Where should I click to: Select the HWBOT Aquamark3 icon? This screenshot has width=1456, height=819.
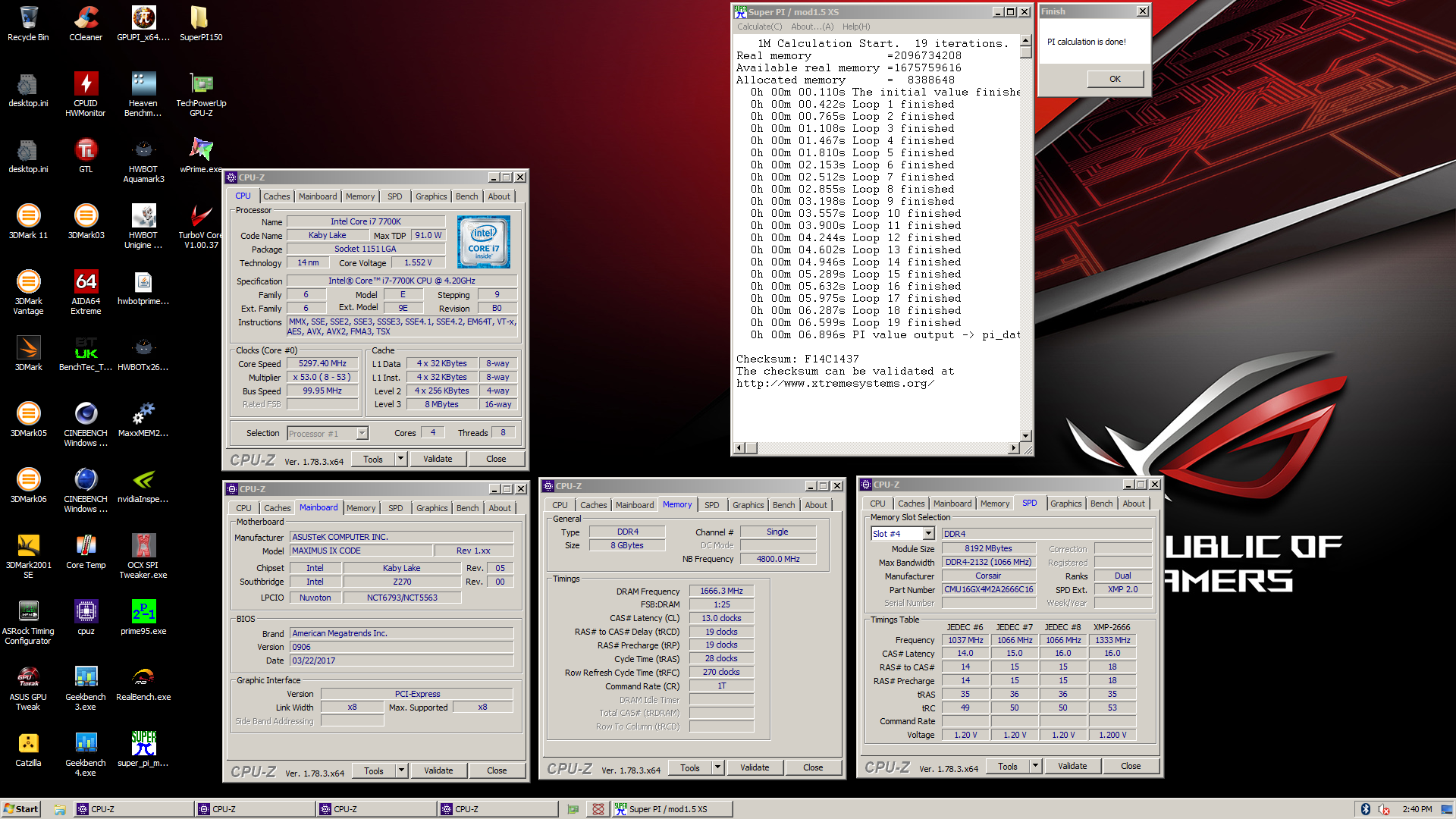pos(143,160)
